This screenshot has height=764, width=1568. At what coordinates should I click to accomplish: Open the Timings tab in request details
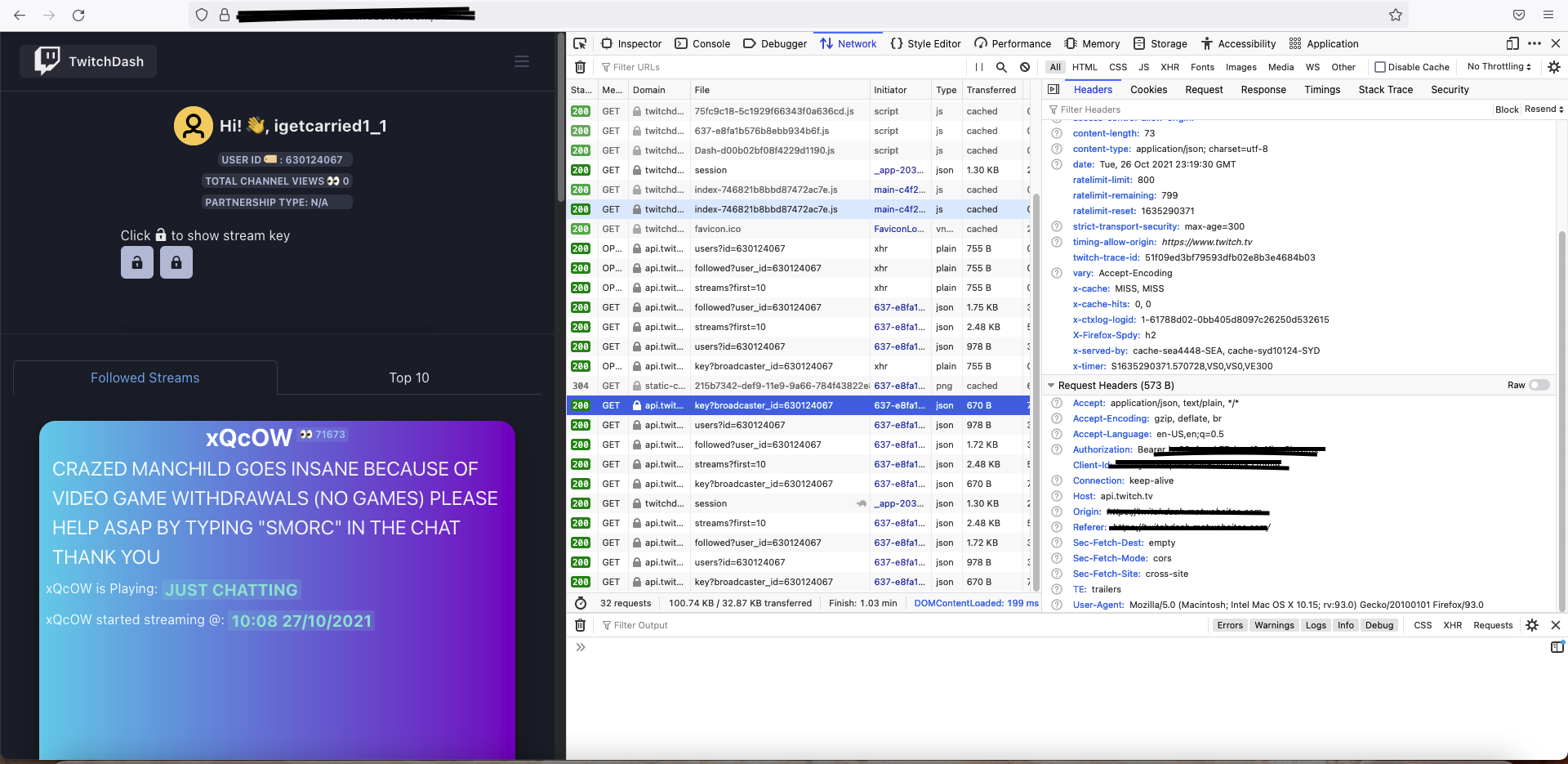(x=1322, y=90)
